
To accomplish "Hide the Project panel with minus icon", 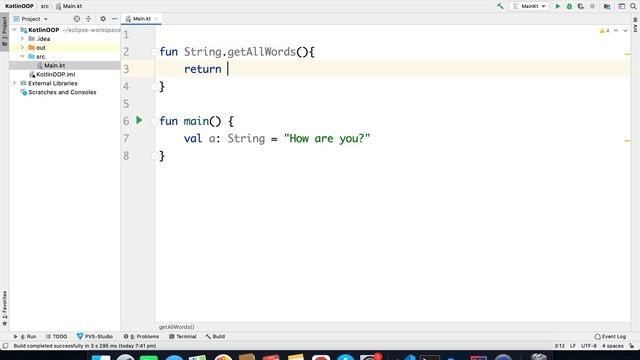I will [114, 19].
